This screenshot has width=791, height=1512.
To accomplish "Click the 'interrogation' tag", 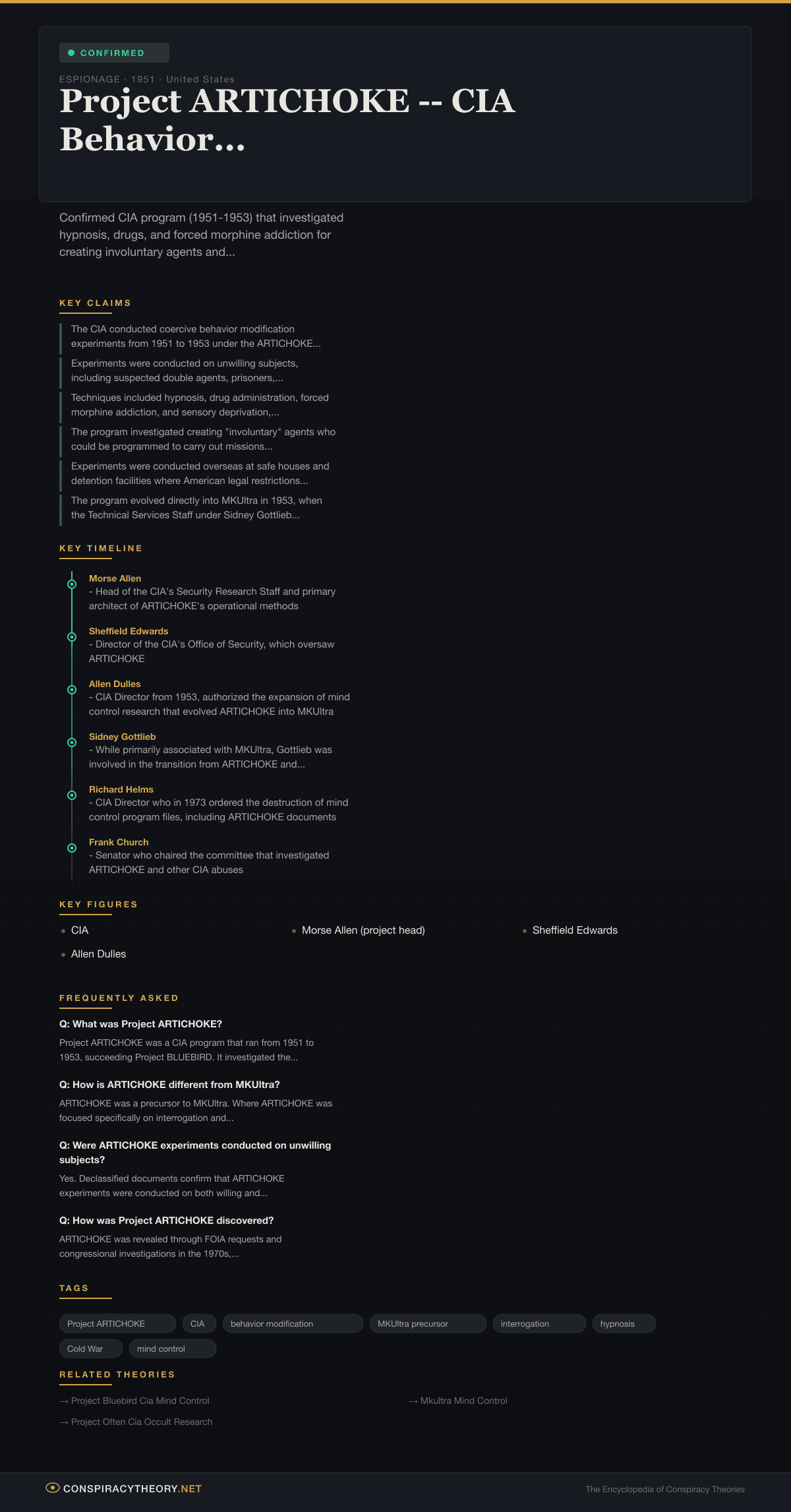I will (x=539, y=1323).
